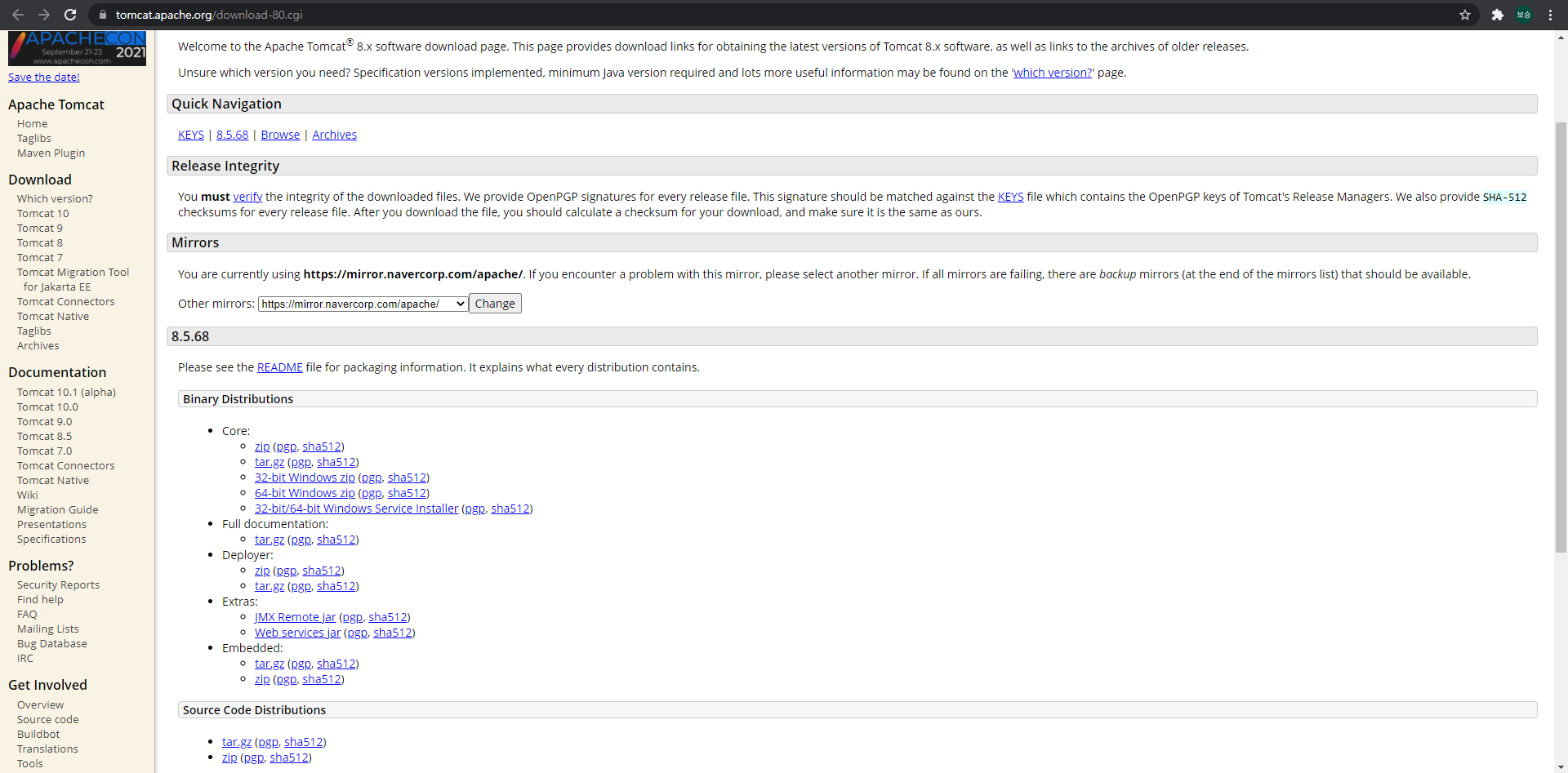Download the Core zip distribution
The image size is (1568, 773).
click(x=262, y=446)
